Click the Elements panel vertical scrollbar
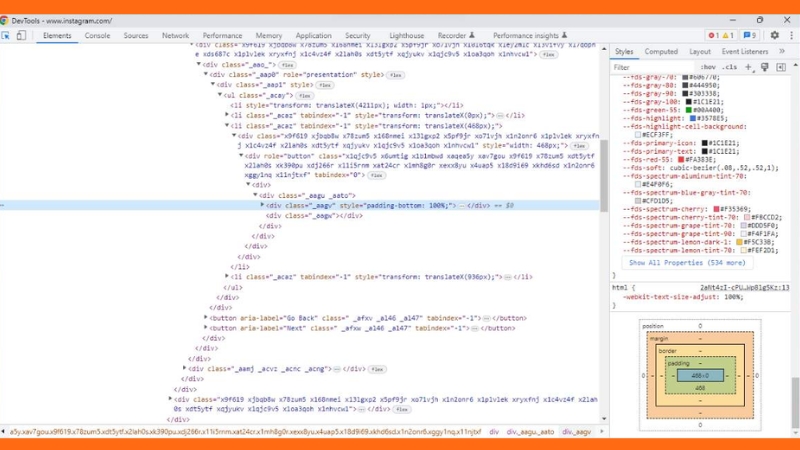This screenshot has height=450, width=800. tap(604, 176)
